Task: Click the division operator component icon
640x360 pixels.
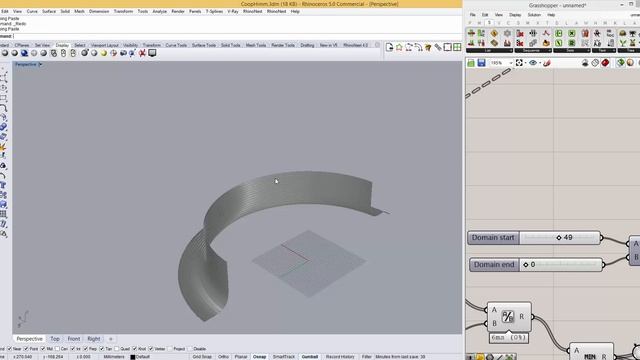Action: point(508,317)
